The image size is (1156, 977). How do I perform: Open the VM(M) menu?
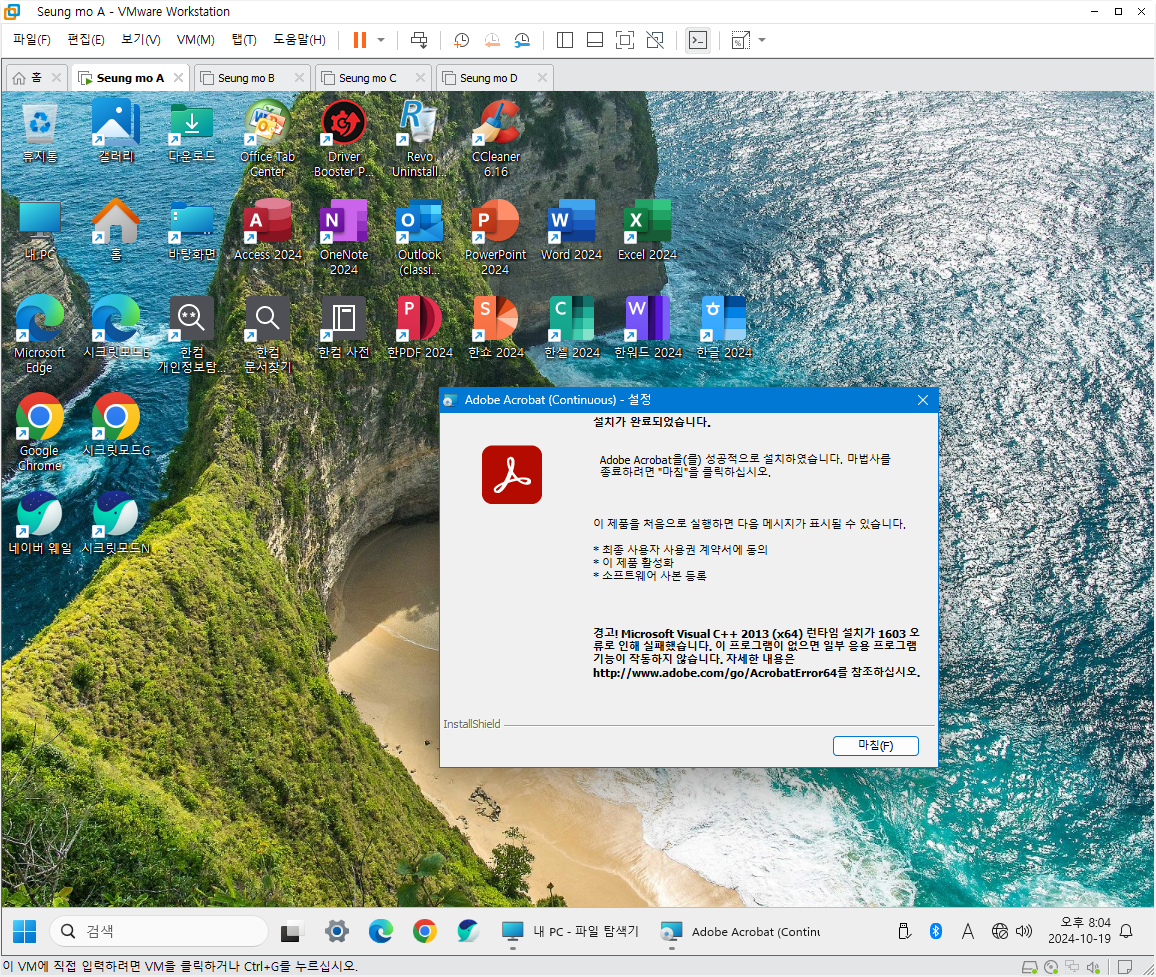(x=195, y=40)
